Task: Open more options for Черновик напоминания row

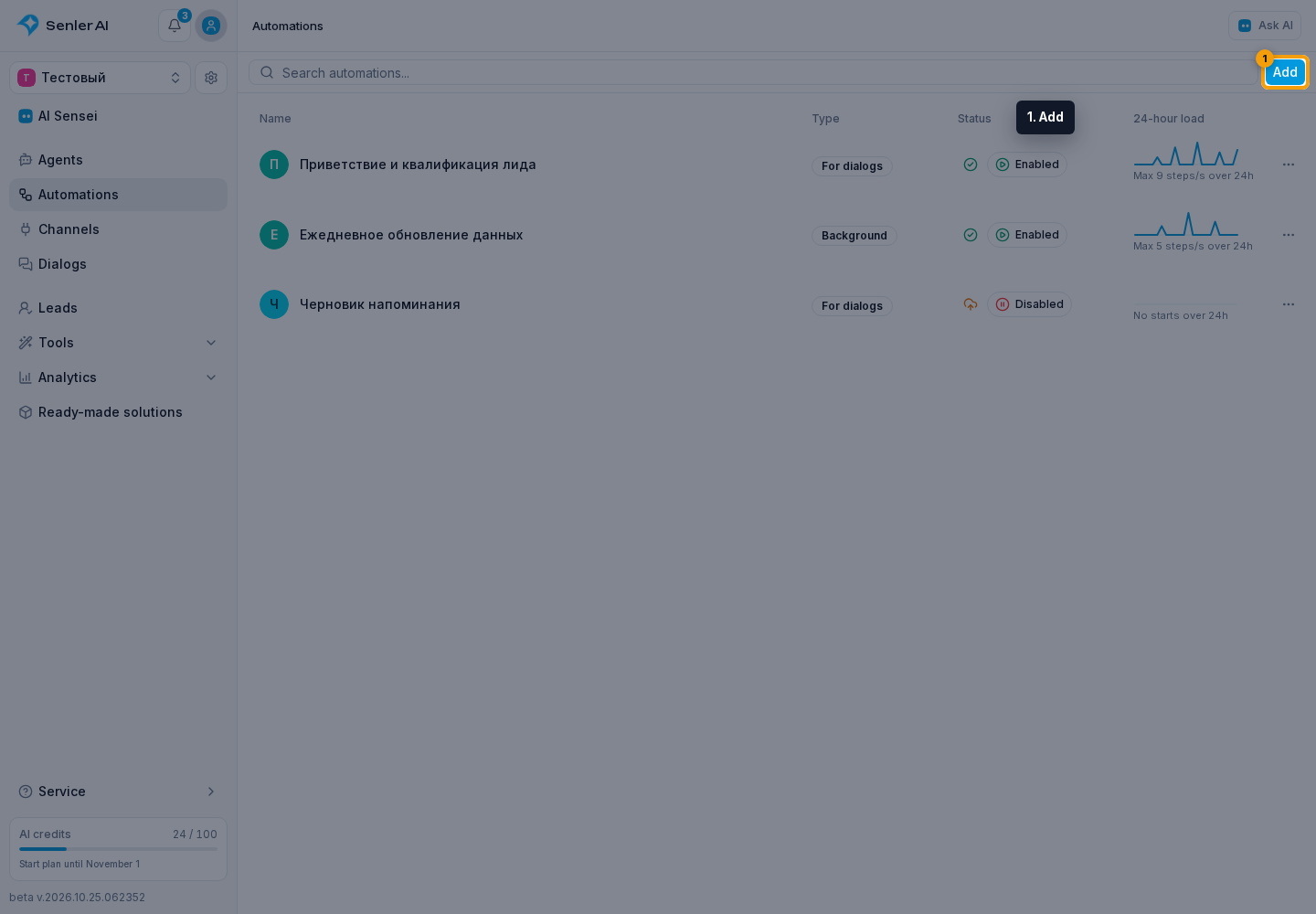Action: click(x=1289, y=304)
